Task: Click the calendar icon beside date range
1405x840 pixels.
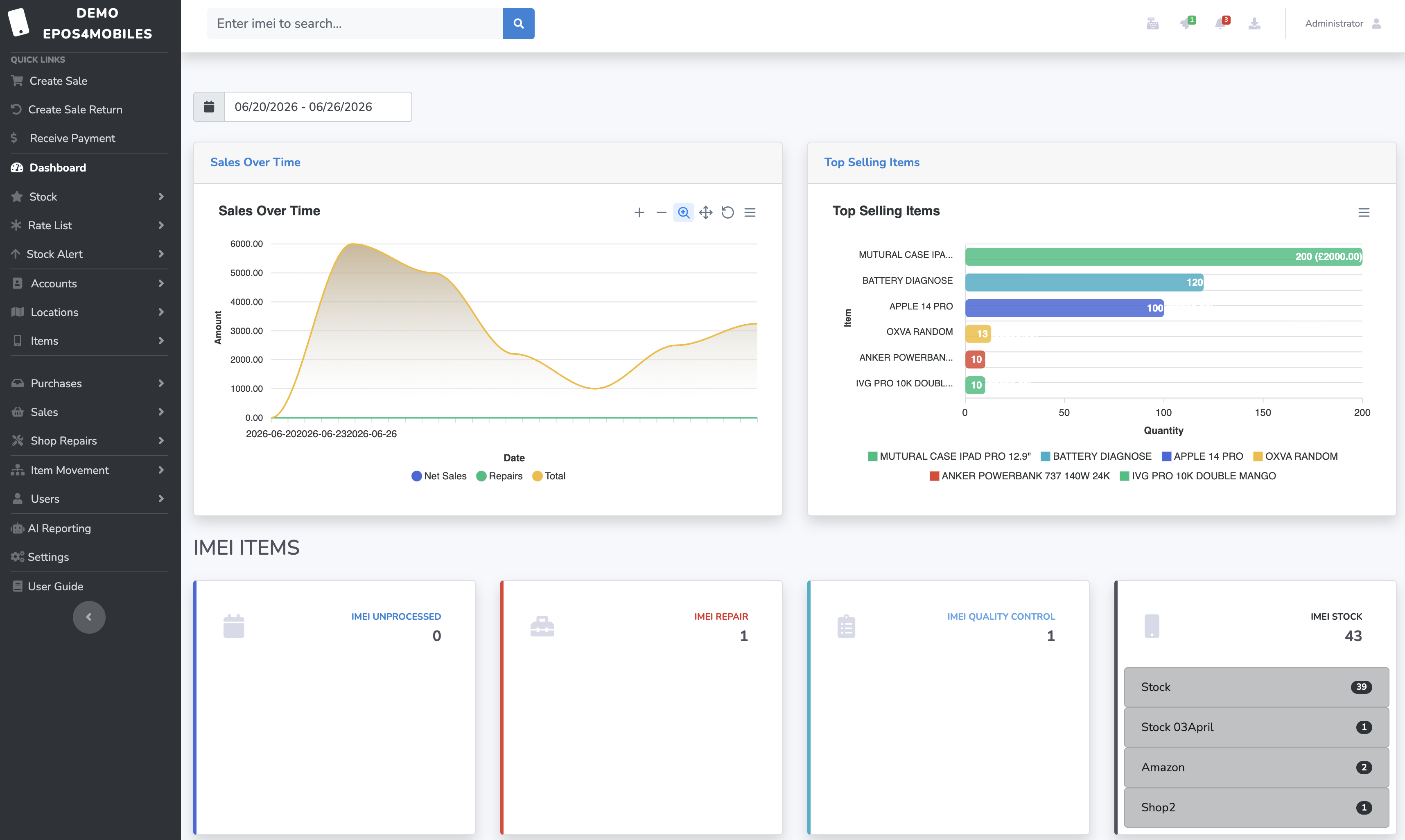Action: coord(209,106)
